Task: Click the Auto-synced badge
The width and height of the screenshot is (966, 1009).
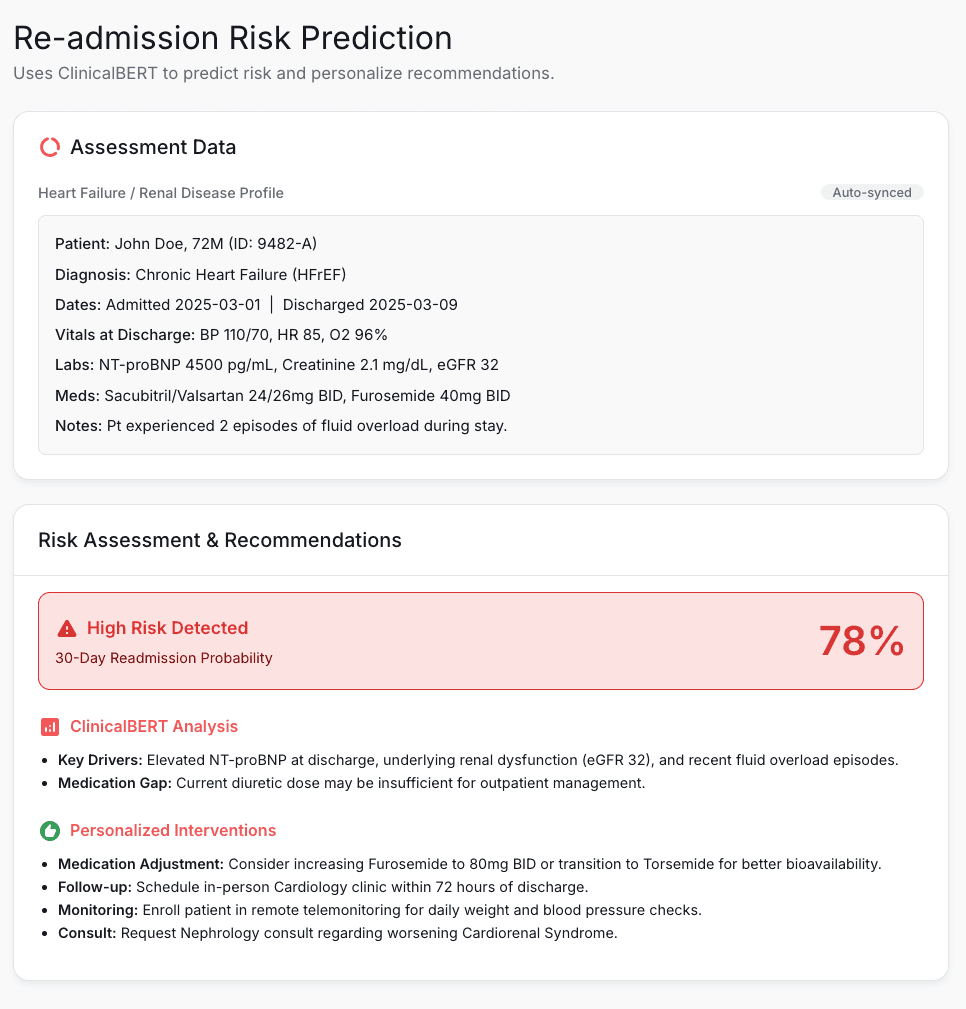Action: [872, 192]
